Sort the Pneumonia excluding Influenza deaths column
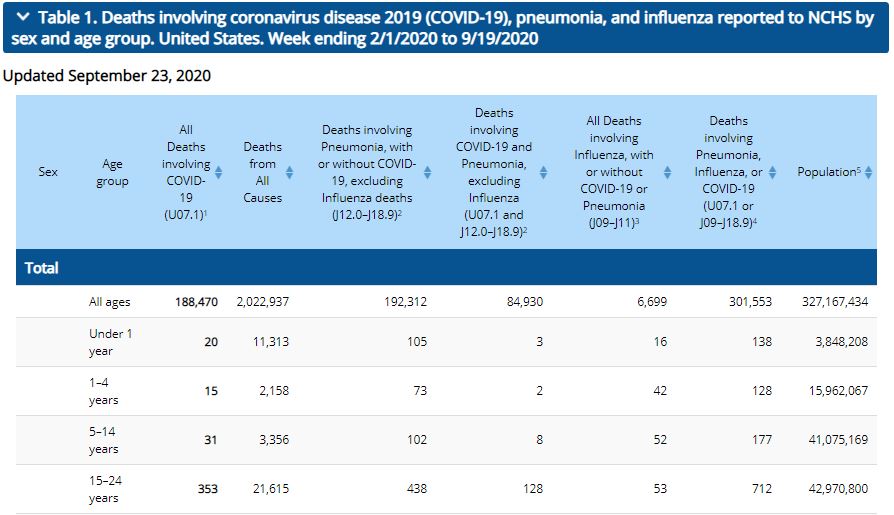This screenshot has width=894, height=515. 427,172
